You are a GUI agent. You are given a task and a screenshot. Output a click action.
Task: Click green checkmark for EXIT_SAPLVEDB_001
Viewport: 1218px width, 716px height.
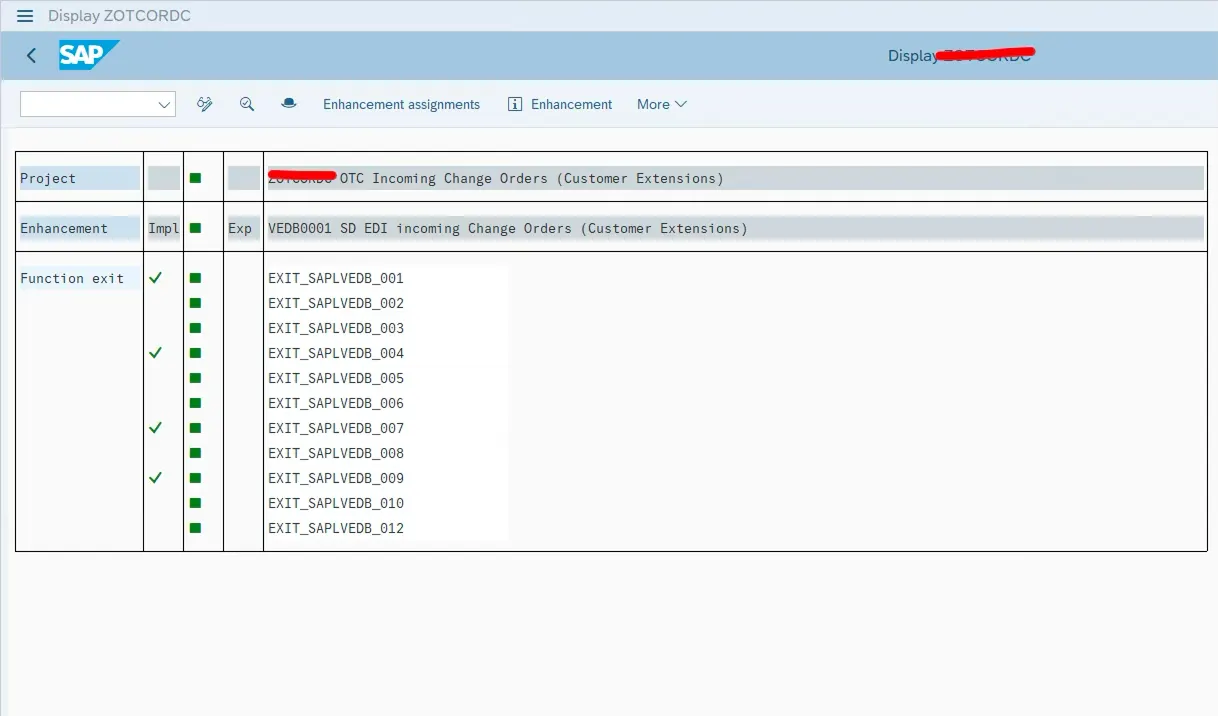click(155, 278)
